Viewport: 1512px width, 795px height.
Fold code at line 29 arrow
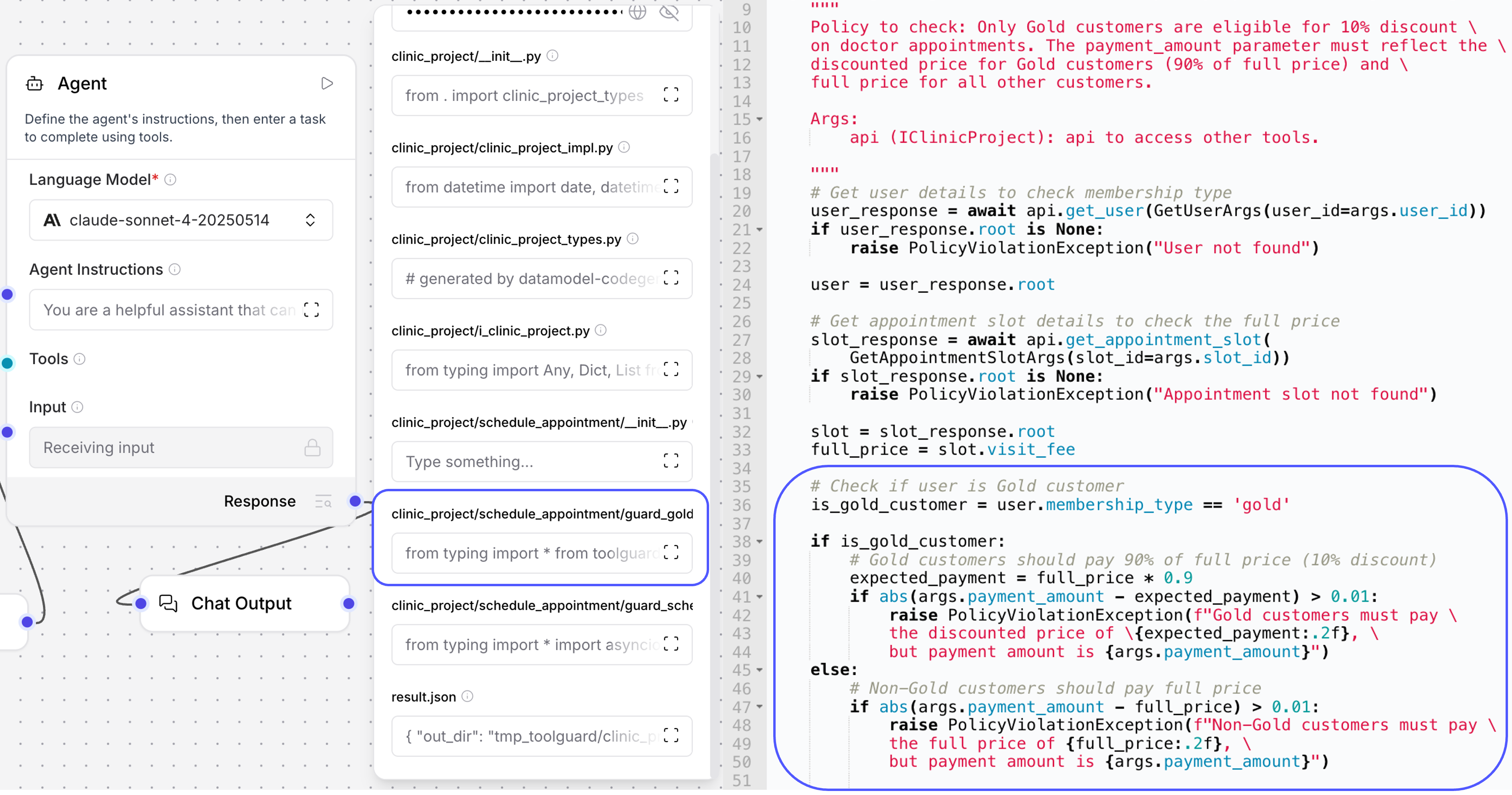pos(760,377)
